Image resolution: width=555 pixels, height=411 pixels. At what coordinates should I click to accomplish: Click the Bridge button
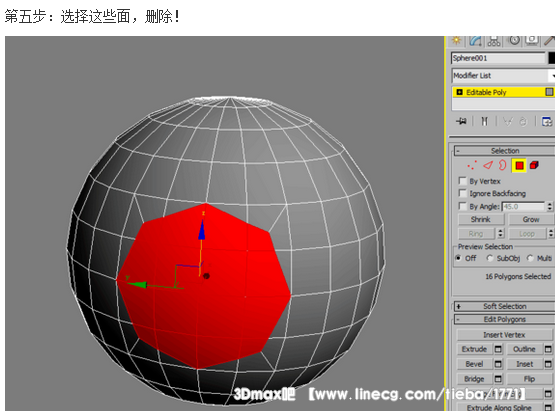pyautogui.click(x=475, y=379)
